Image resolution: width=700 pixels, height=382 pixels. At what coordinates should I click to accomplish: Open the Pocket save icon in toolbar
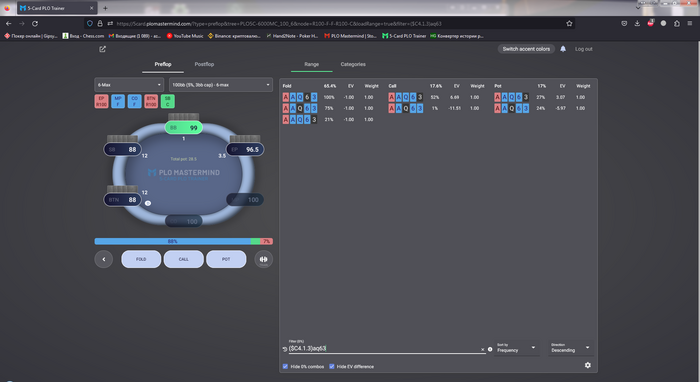point(624,24)
